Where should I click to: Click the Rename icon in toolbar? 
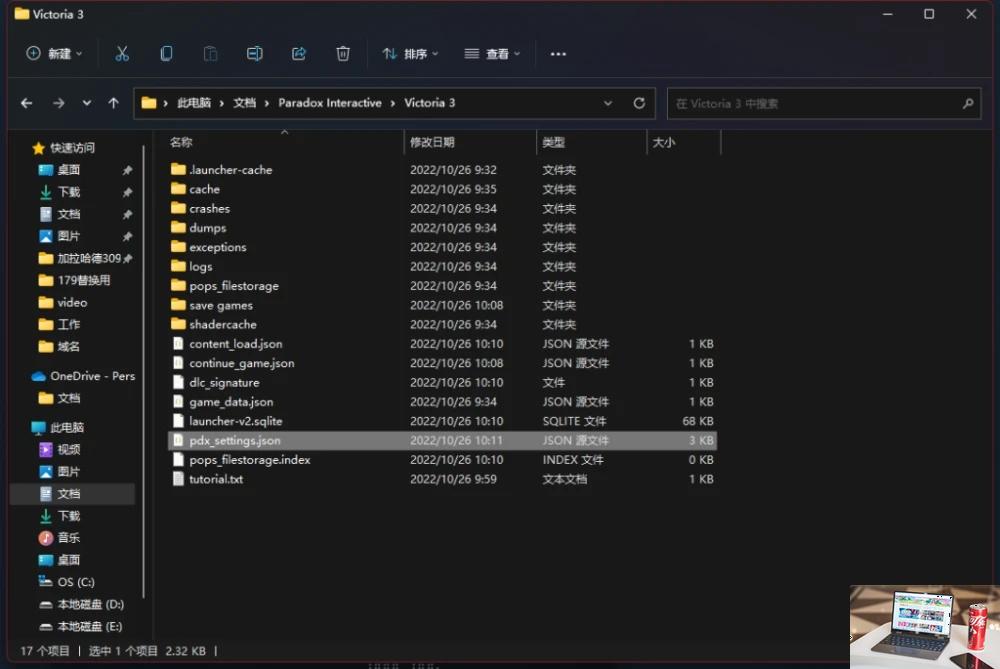click(x=254, y=54)
